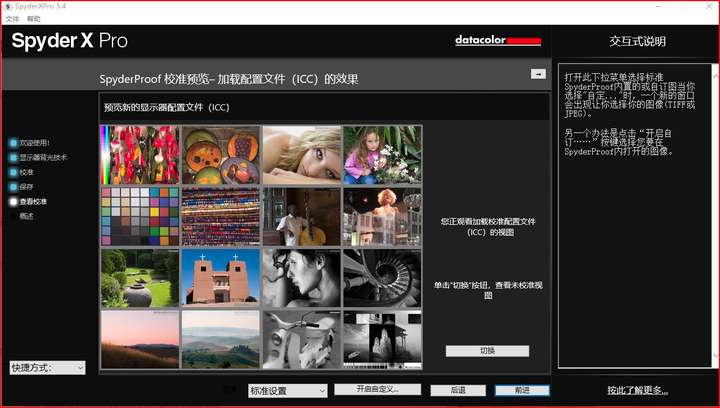Click the blonde woman portrait thumbnail

coord(302,155)
